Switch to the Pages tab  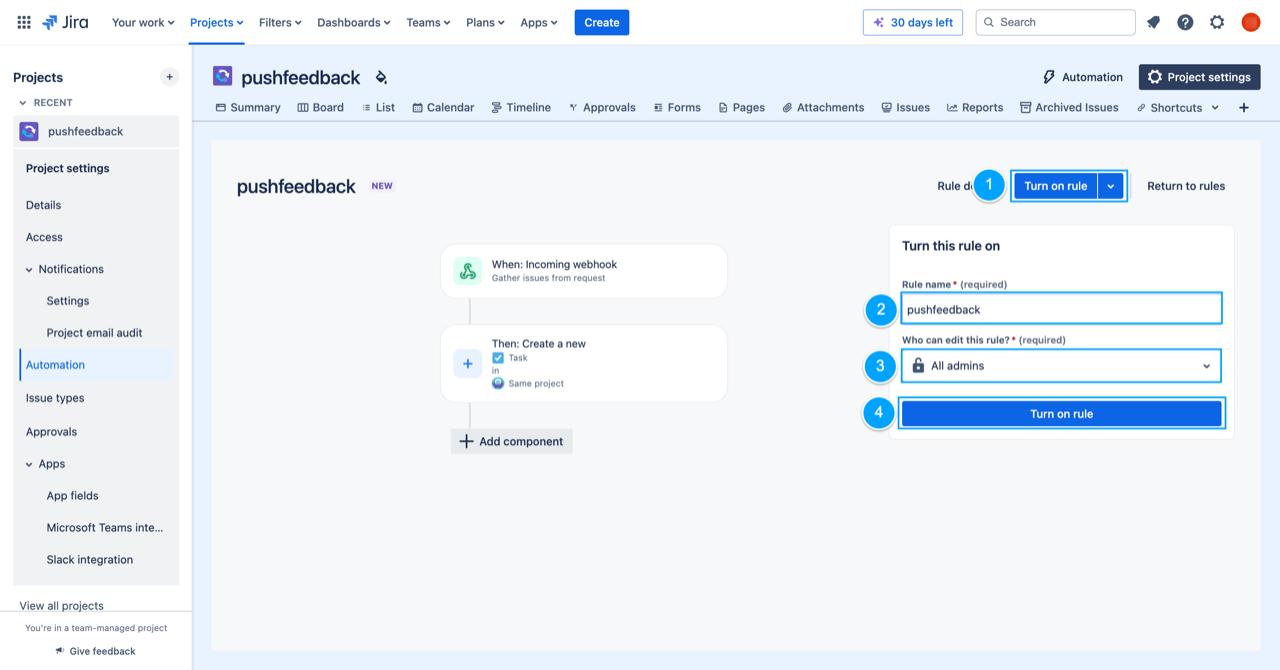click(741, 107)
